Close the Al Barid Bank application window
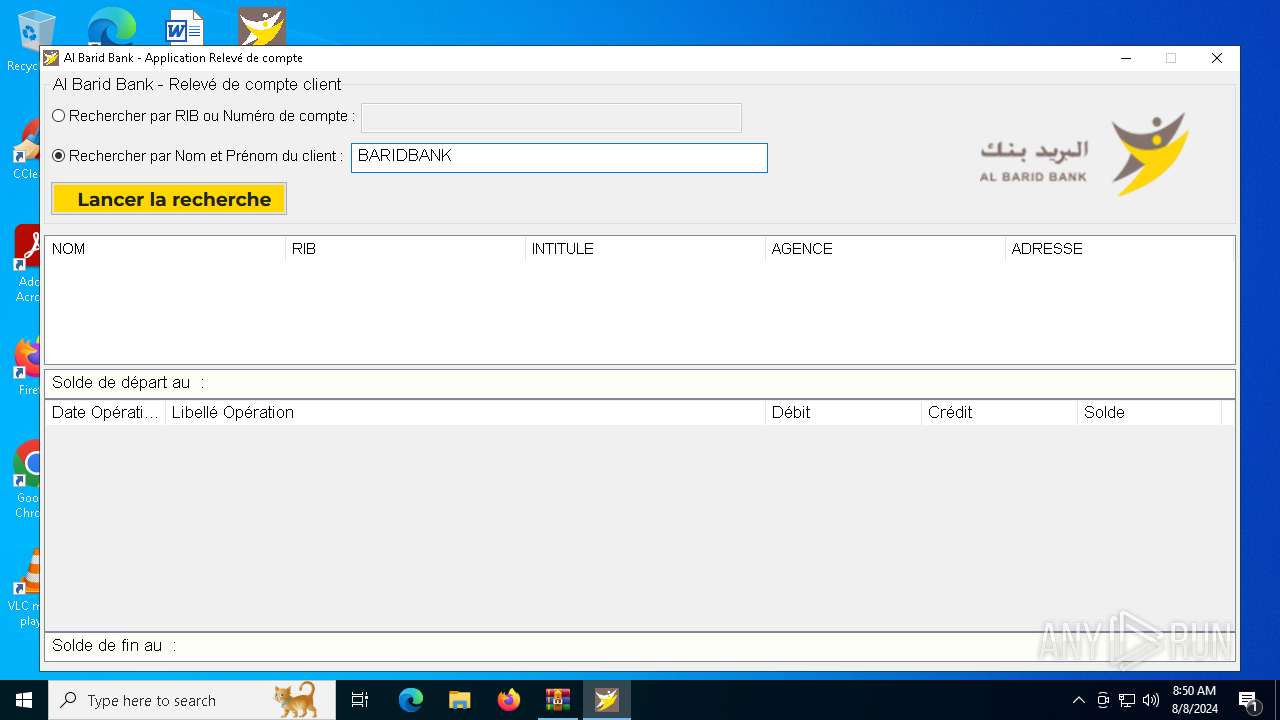 (x=1217, y=58)
